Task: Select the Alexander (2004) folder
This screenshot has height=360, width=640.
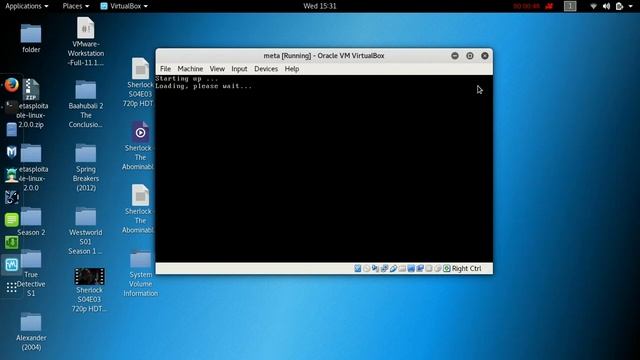Action: point(31,332)
